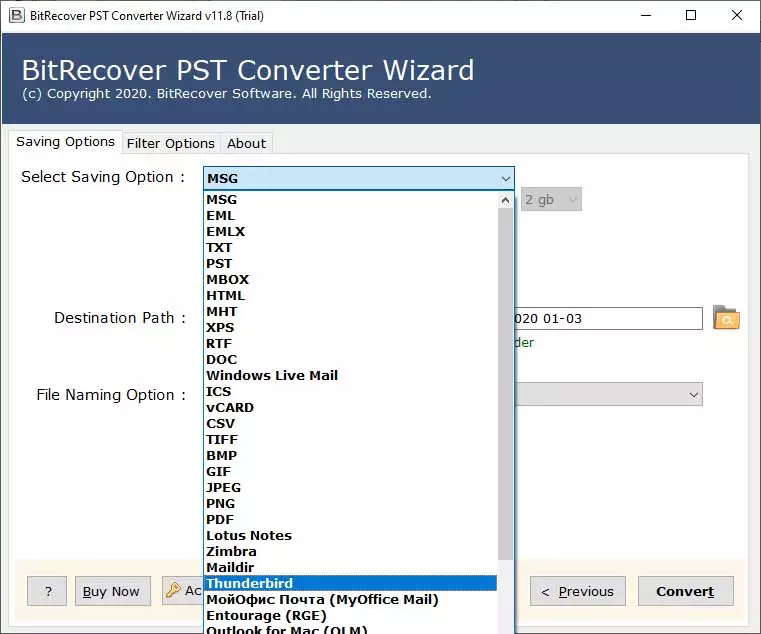Pick GIF image format
Image resolution: width=761 pixels, height=634 pixels.
pos(350,472)
